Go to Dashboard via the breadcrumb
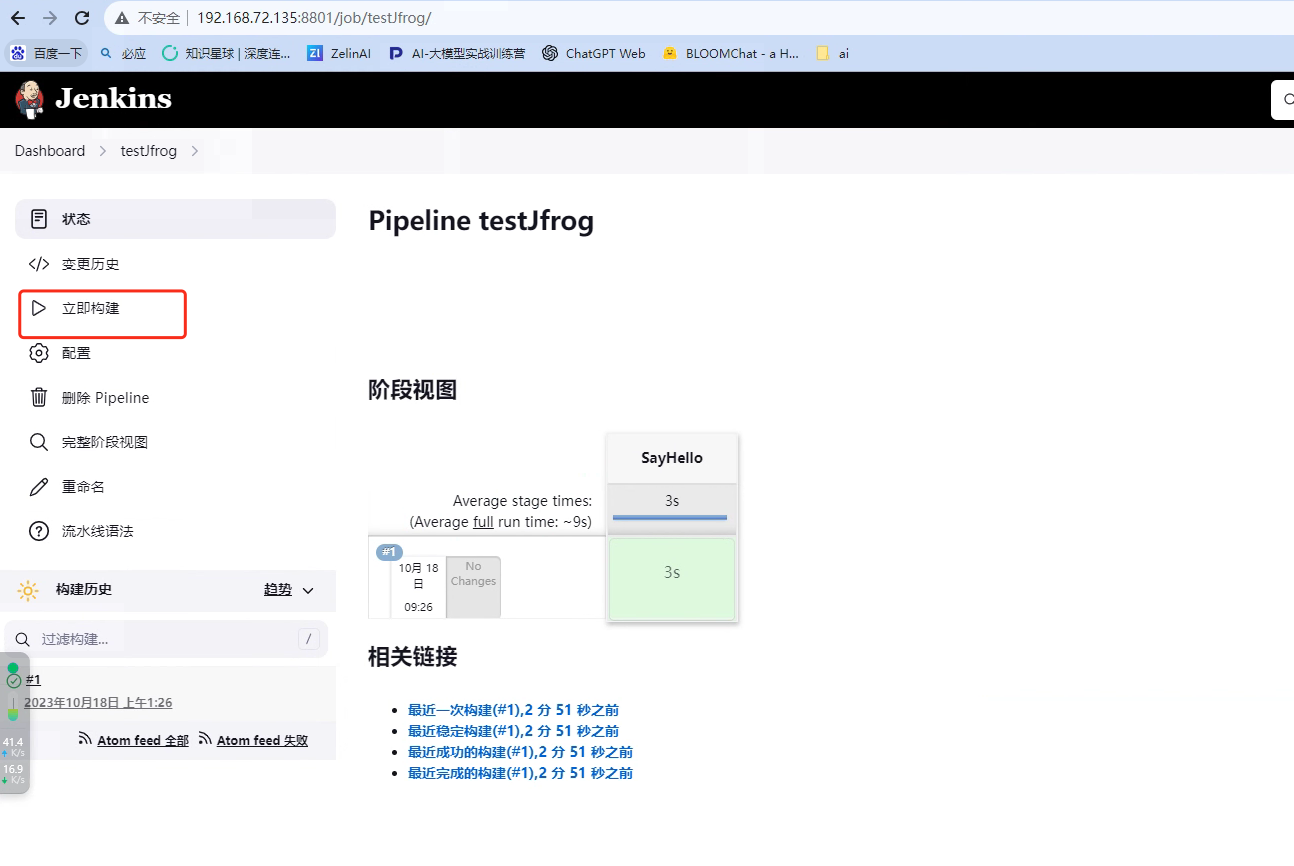Viewport: 1294px width, 866px height. point(50,150)
